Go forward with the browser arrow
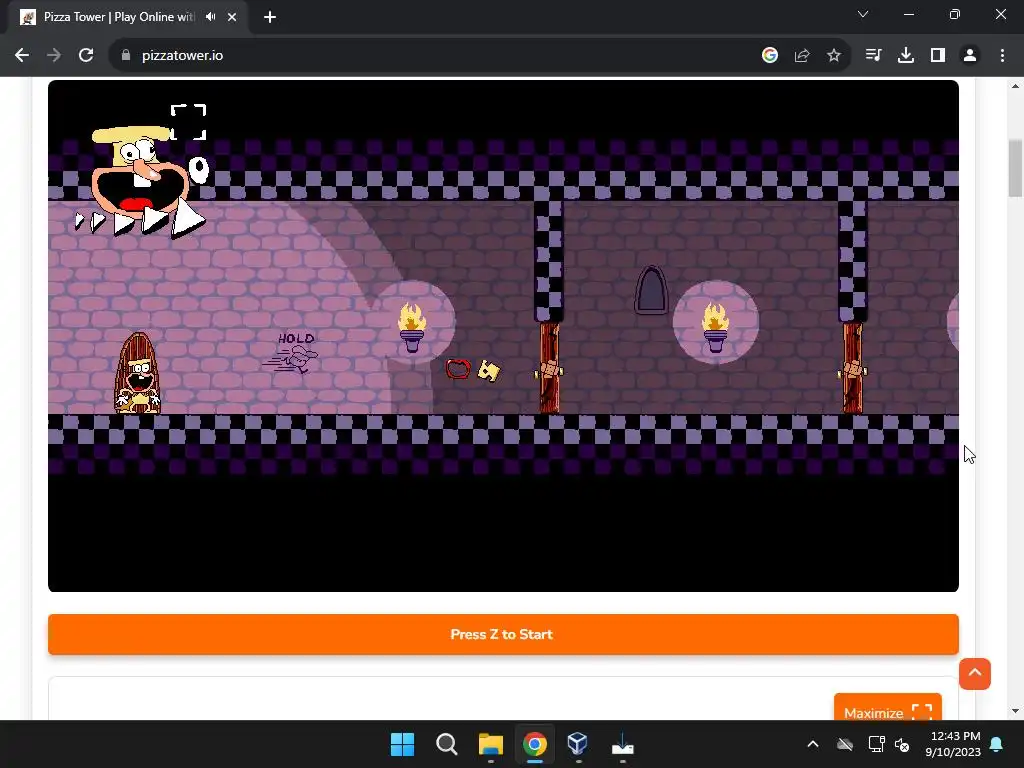The width and height of the screenshot is (1024, 768). tap(54, 56)
